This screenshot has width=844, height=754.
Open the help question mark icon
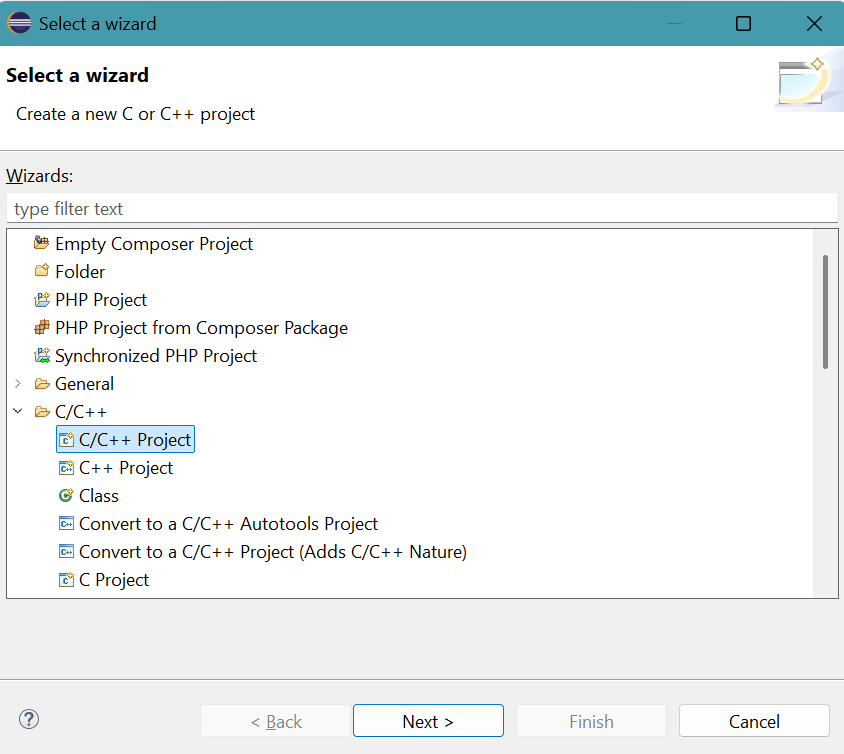pyautogui.click(x=29, y=720)
